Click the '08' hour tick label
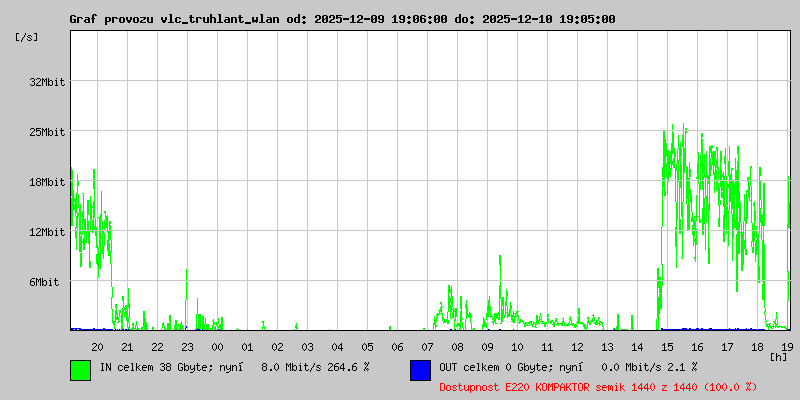The image size is (800, 400). [458, 347]
